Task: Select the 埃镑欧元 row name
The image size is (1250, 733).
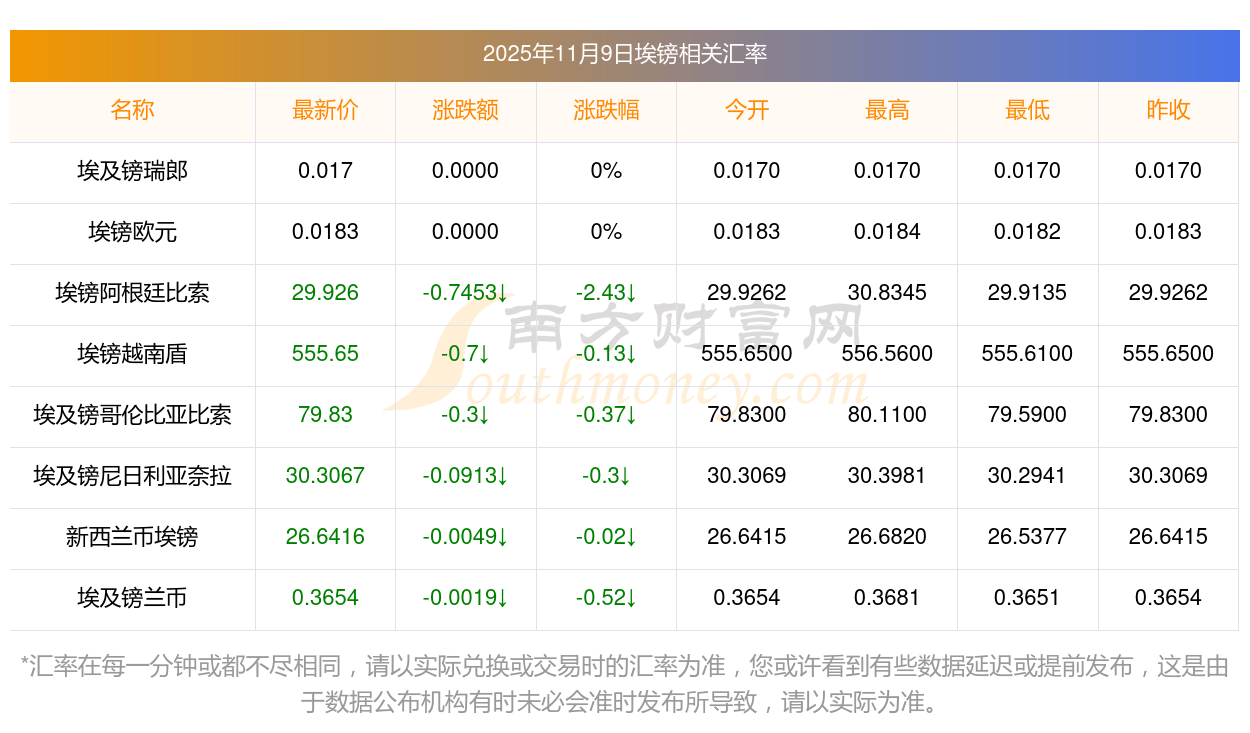Action: [132, 232]
